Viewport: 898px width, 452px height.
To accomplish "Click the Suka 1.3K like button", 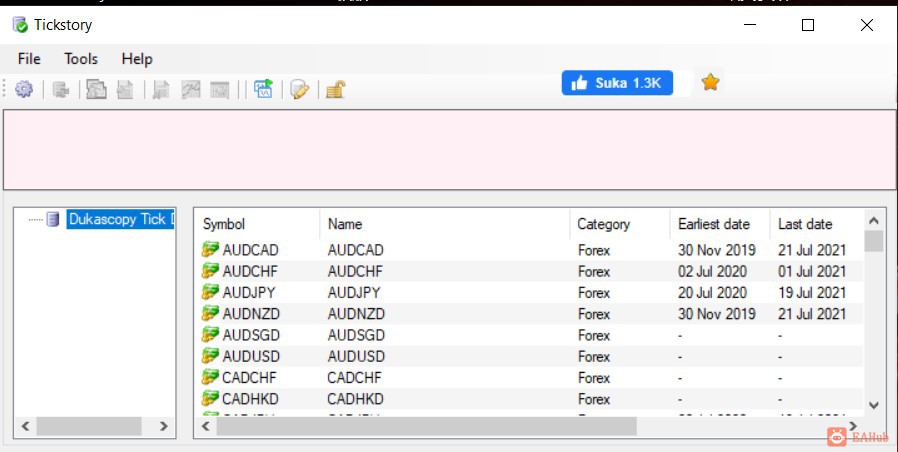I will [617, 83].
